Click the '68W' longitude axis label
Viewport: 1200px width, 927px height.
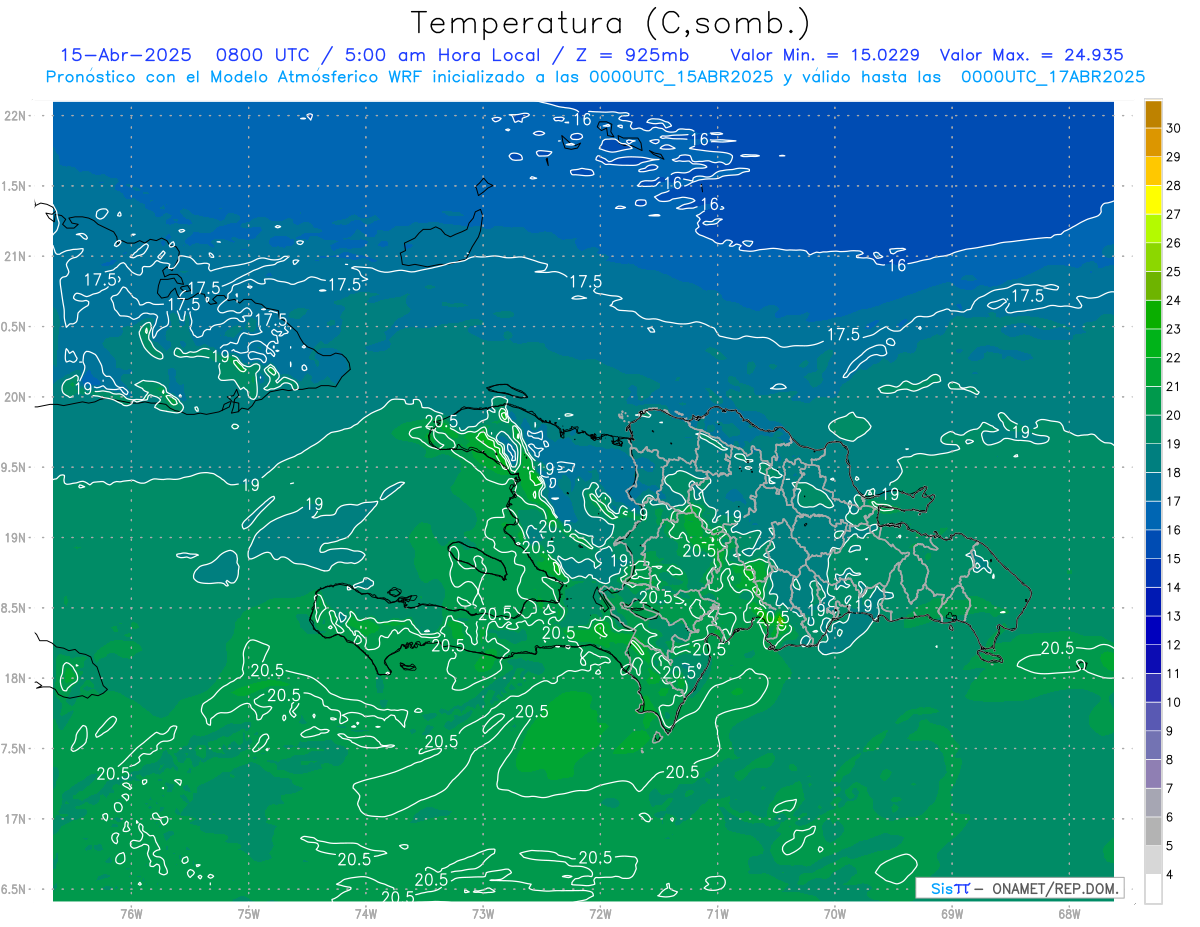coord(1069,914)
